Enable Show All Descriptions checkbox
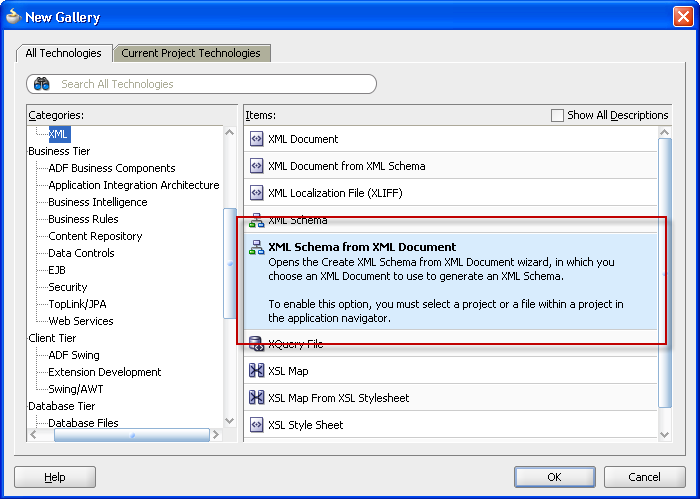700x499 pixels. coord(558,115)
